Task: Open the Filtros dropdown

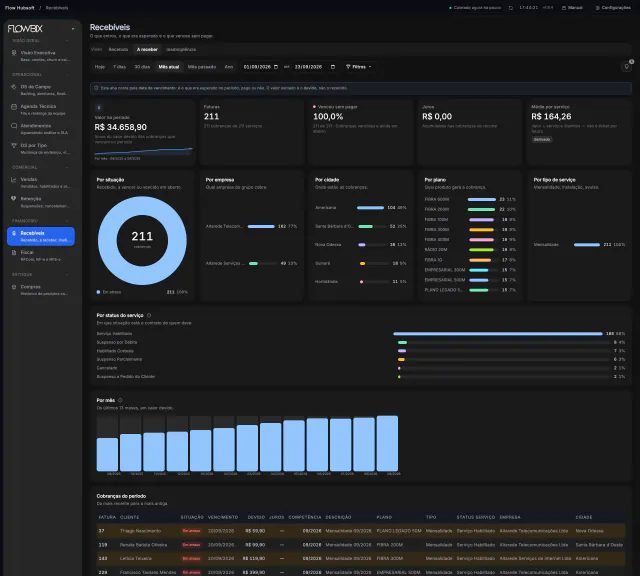Action: (x=359, y=67)
